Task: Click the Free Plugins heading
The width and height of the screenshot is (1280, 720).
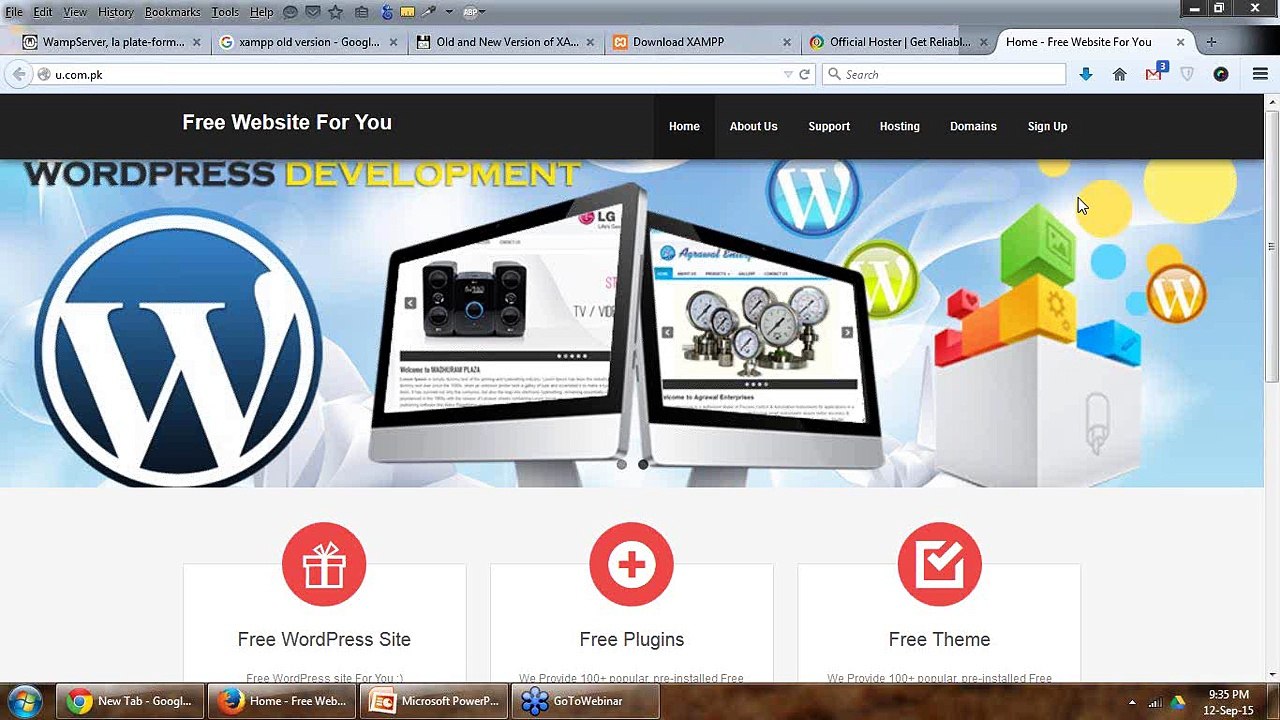Action: (631, 639)
